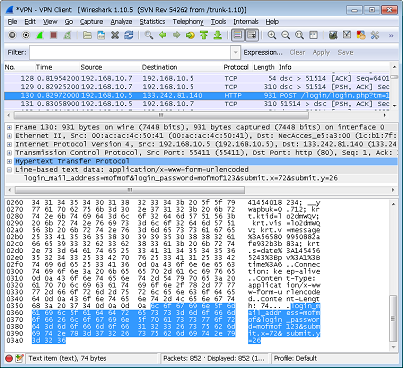
Task: Show hidden toolbar items with the chevron
Action: (x=391, y=35)
